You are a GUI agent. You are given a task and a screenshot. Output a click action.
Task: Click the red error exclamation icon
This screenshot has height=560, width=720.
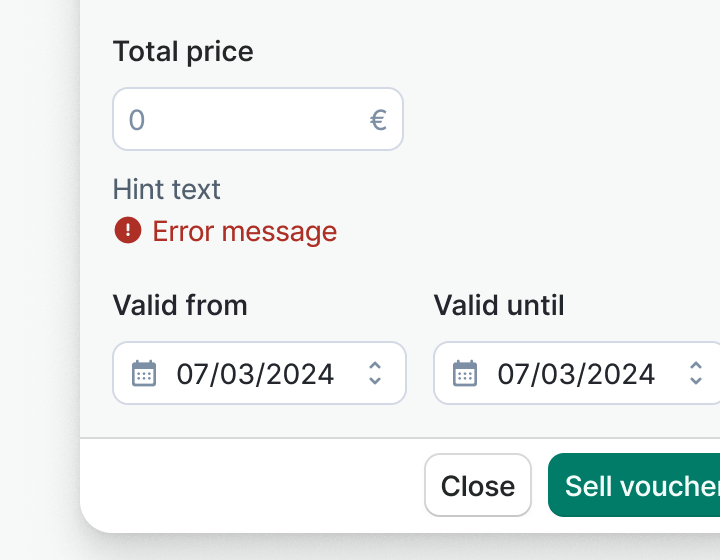point(128,231)
